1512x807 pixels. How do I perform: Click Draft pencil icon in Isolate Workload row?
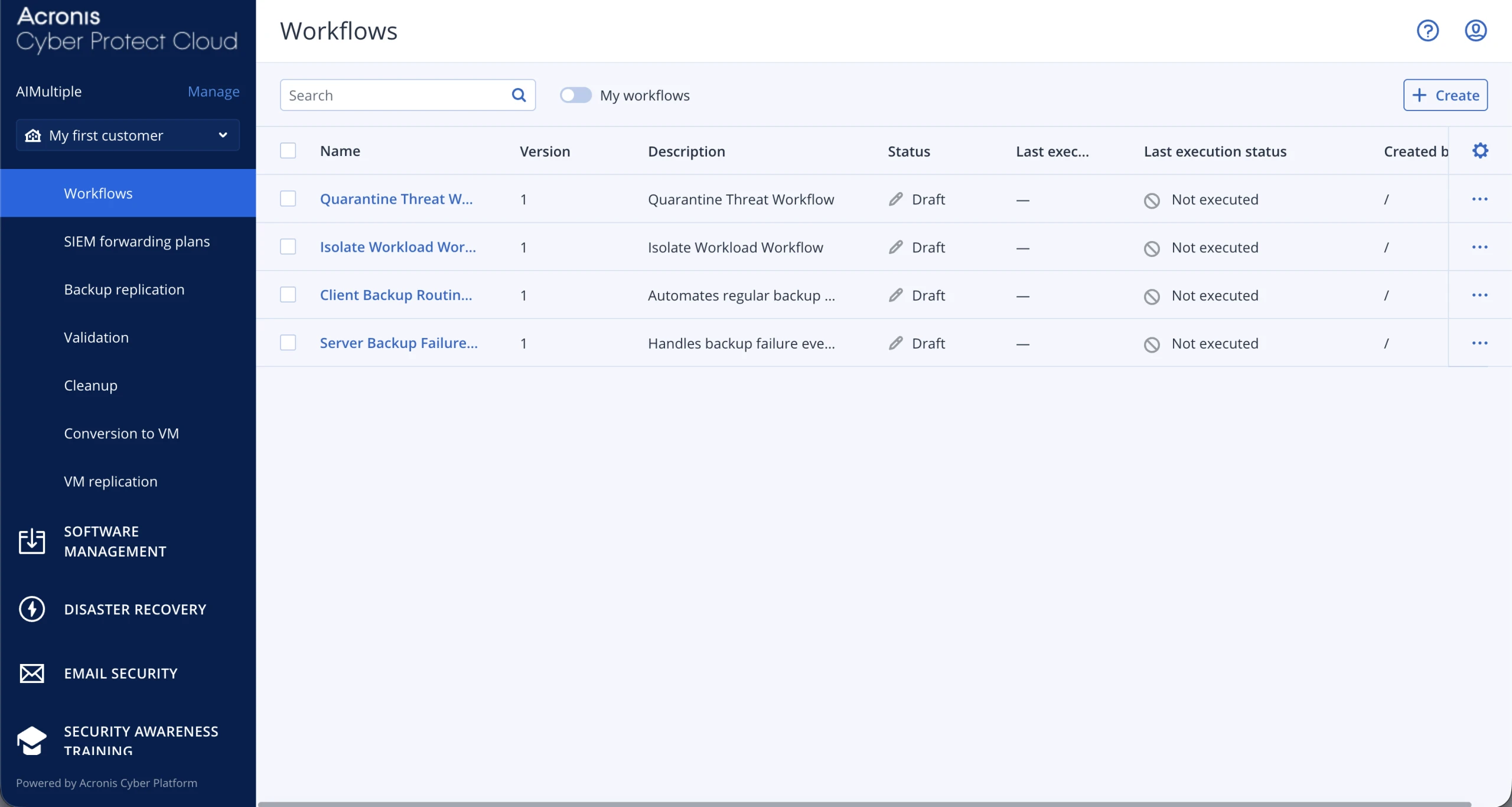point(896,247)
